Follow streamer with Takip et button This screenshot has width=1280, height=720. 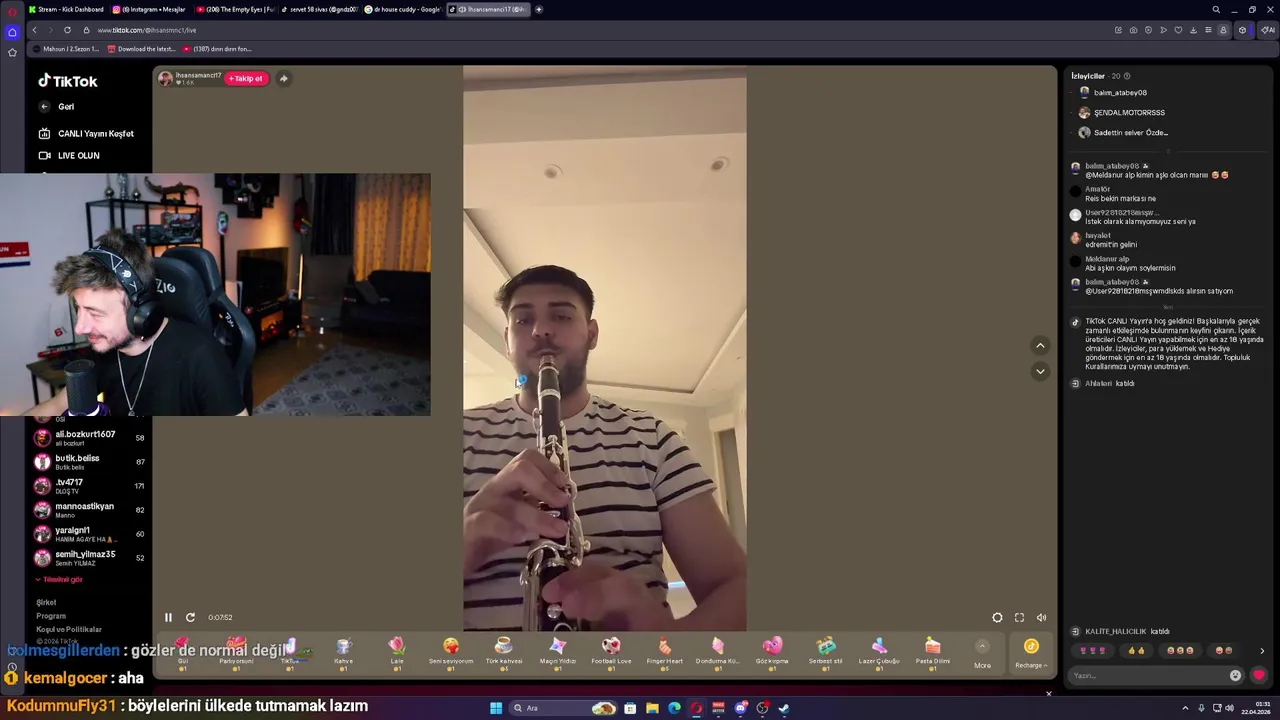pos(246,78)
